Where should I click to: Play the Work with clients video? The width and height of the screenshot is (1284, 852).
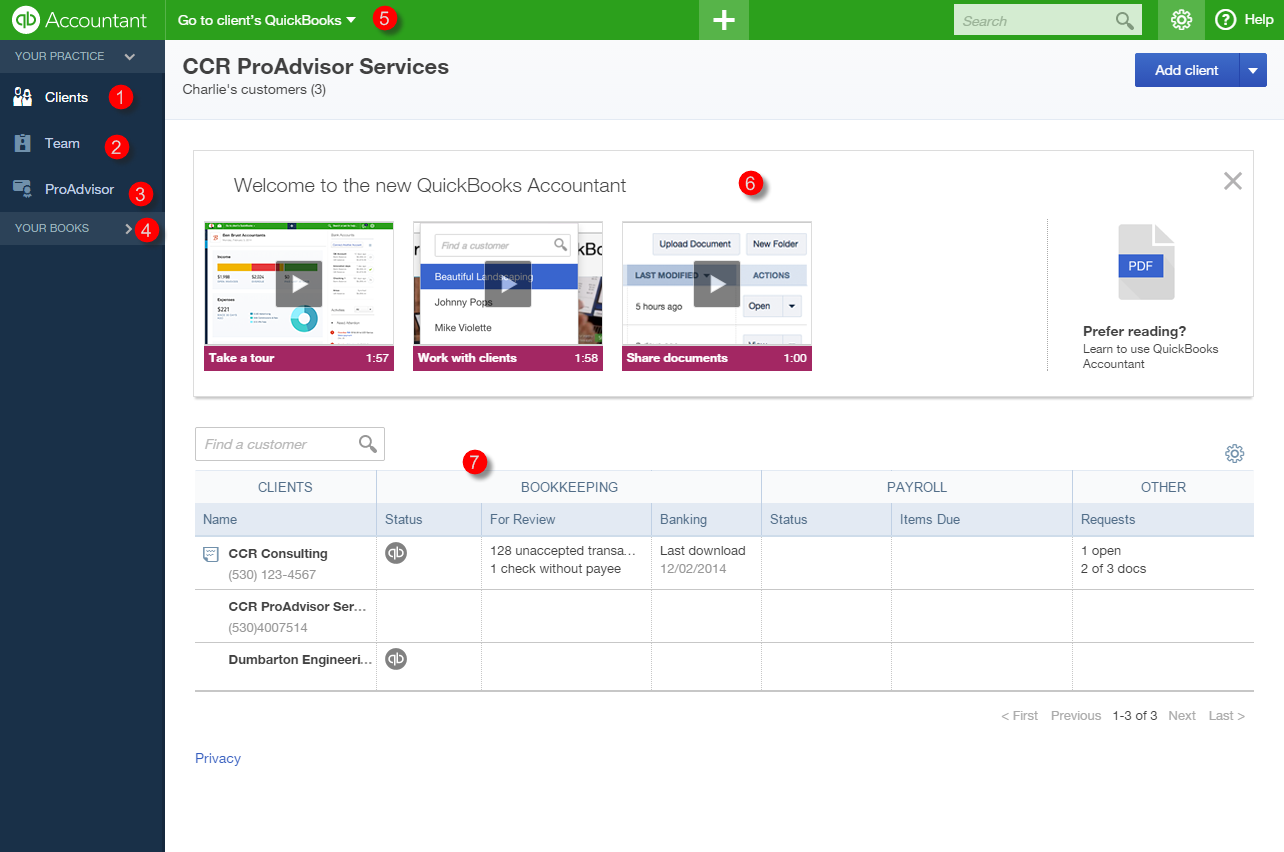tap(508, 284)
